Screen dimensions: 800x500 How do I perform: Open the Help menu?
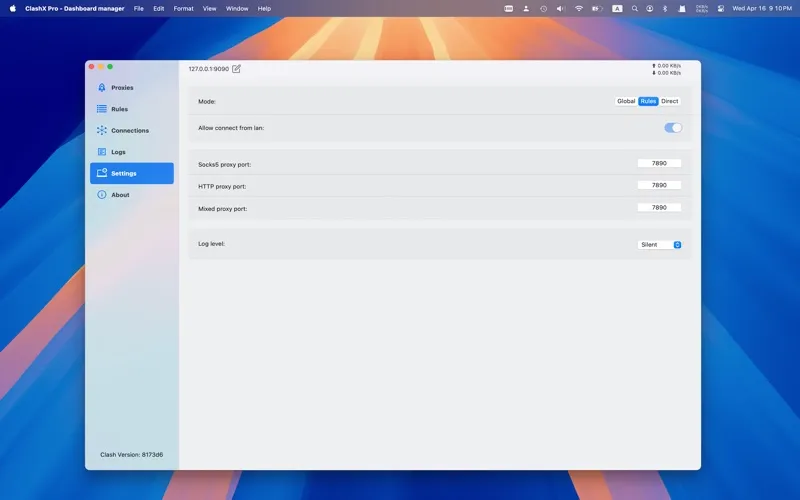(x=264, y=9)
